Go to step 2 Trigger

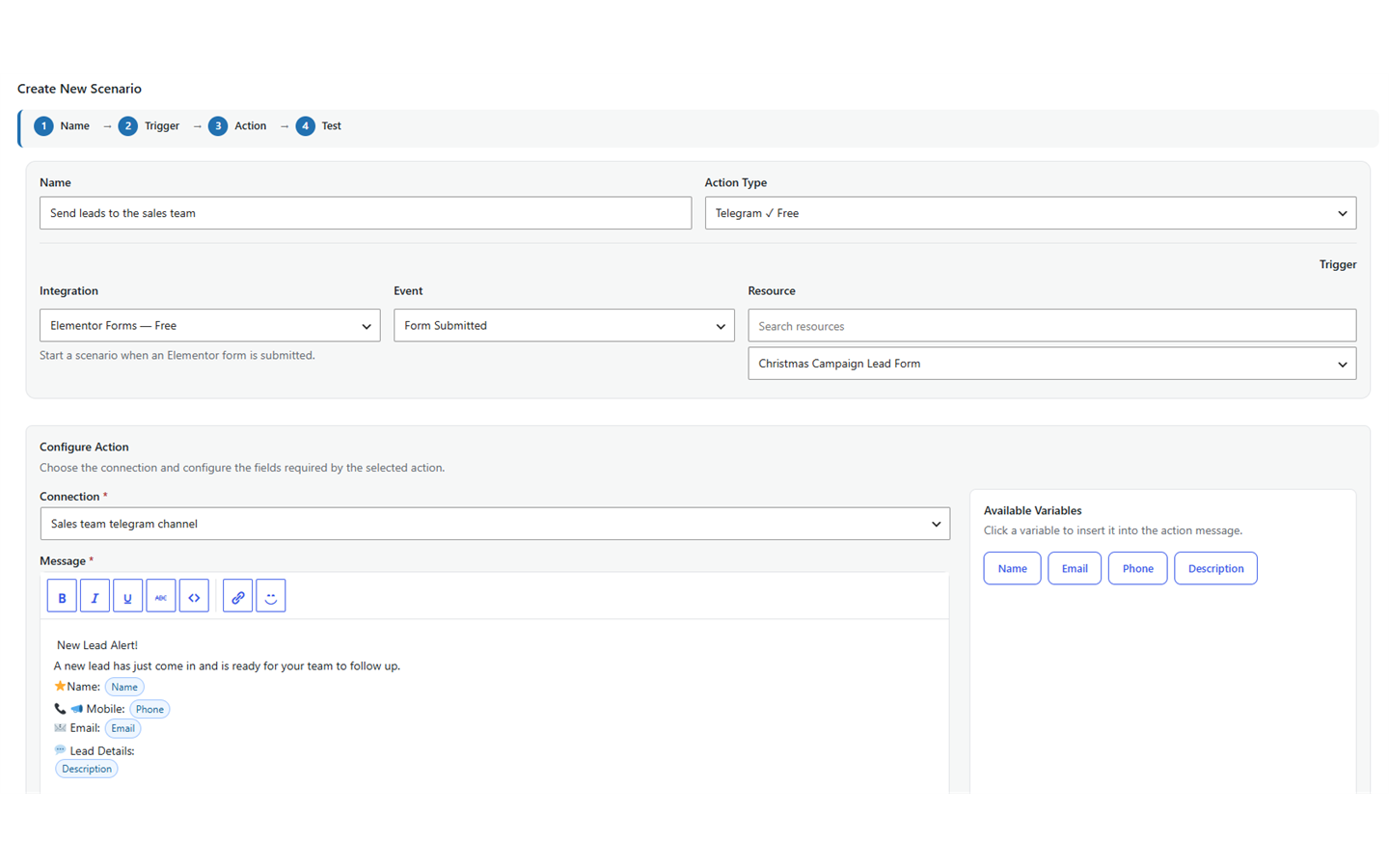click(x=149, y=126)
